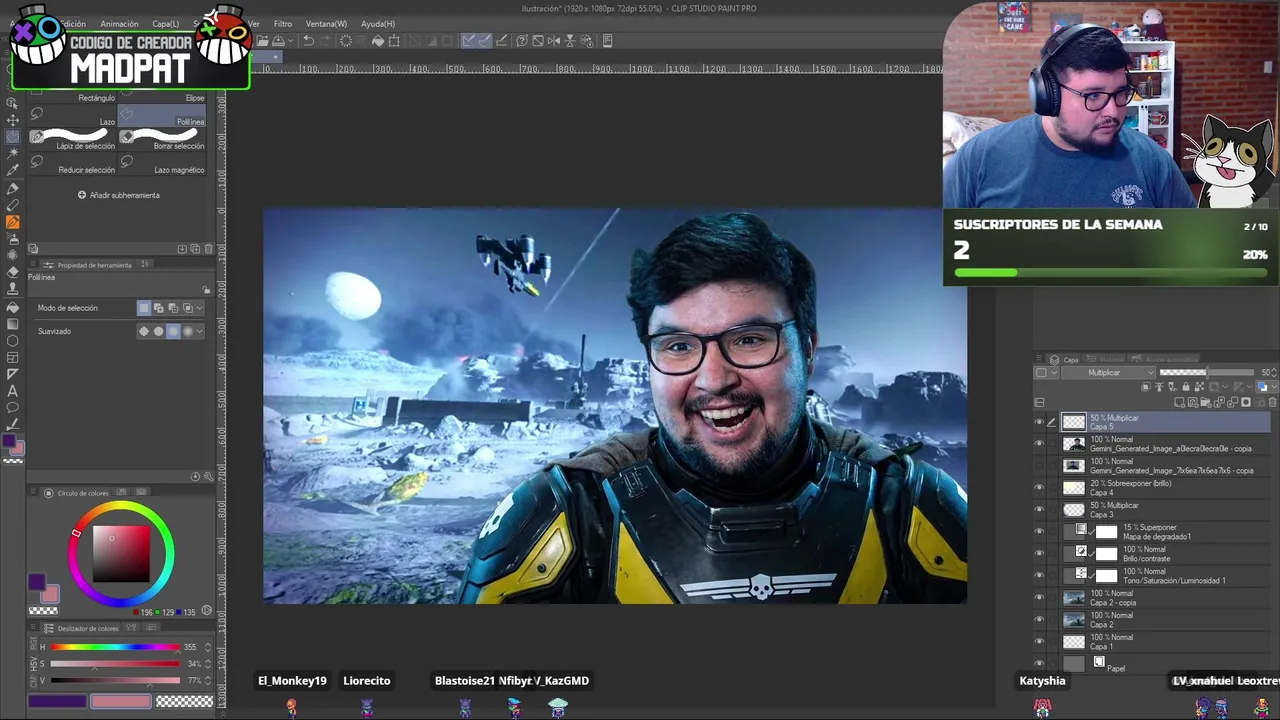
Task: Hide the Papel layer
Action: pyautogui.click(x=1039, y=664)
